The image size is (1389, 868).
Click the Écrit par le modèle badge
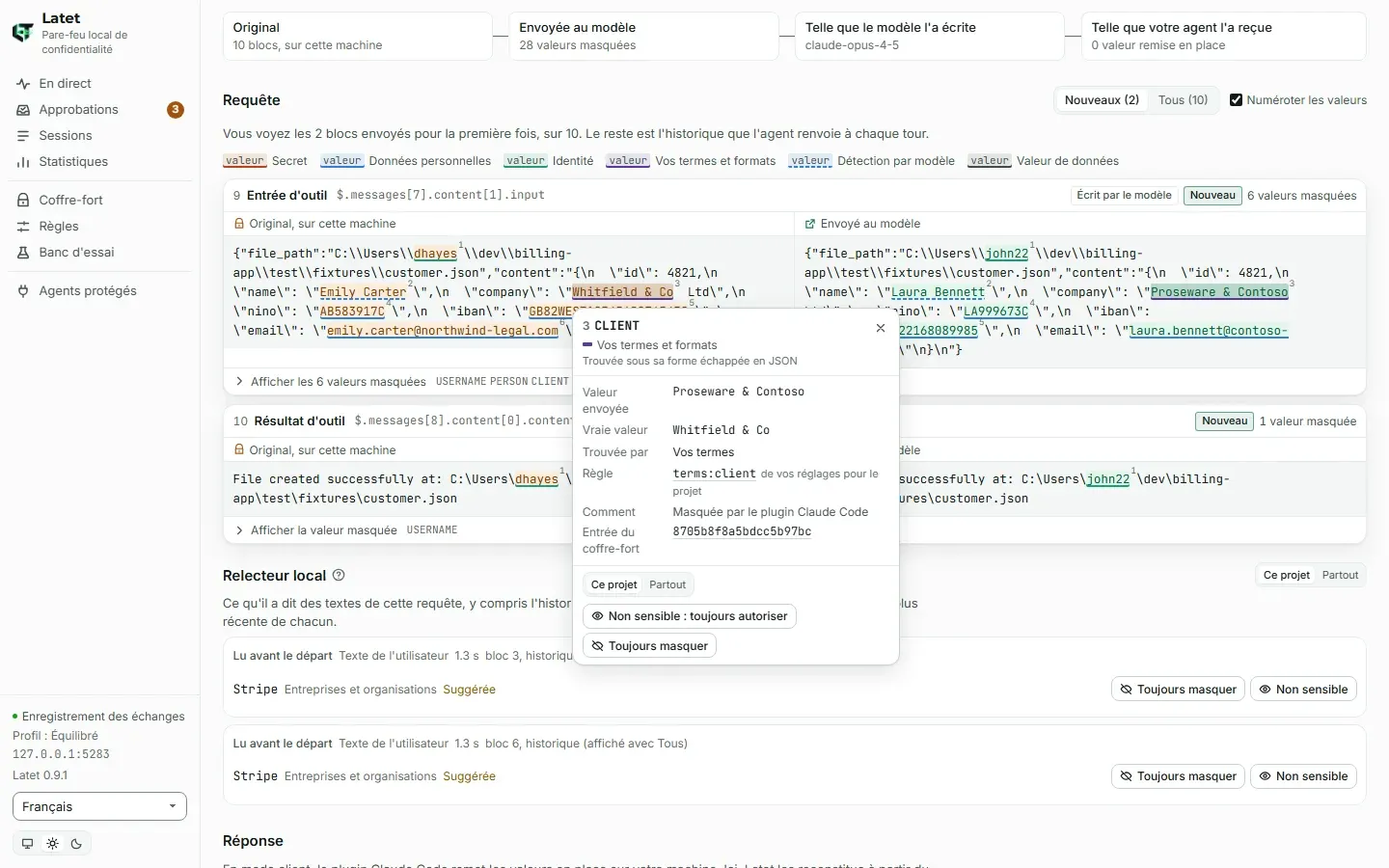pos(1124,196)
